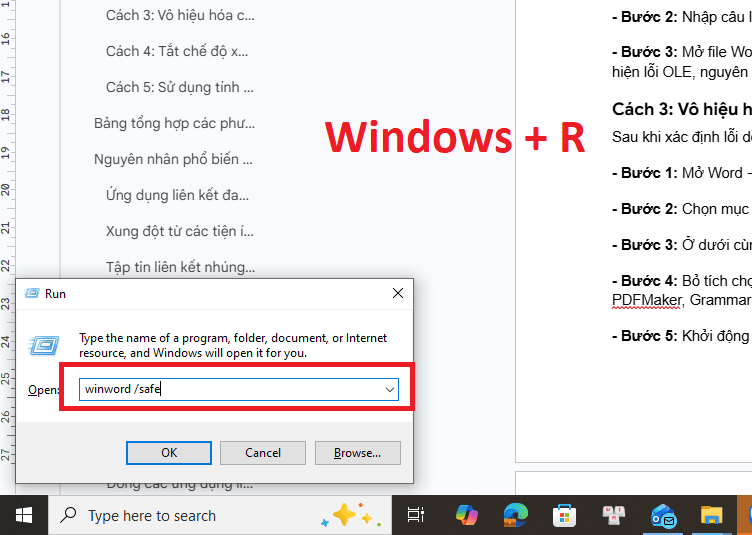Viewport: 752px width, 535px height.
Task: Click the sparkle icon in the search box
Action: (x=351, y=515)
